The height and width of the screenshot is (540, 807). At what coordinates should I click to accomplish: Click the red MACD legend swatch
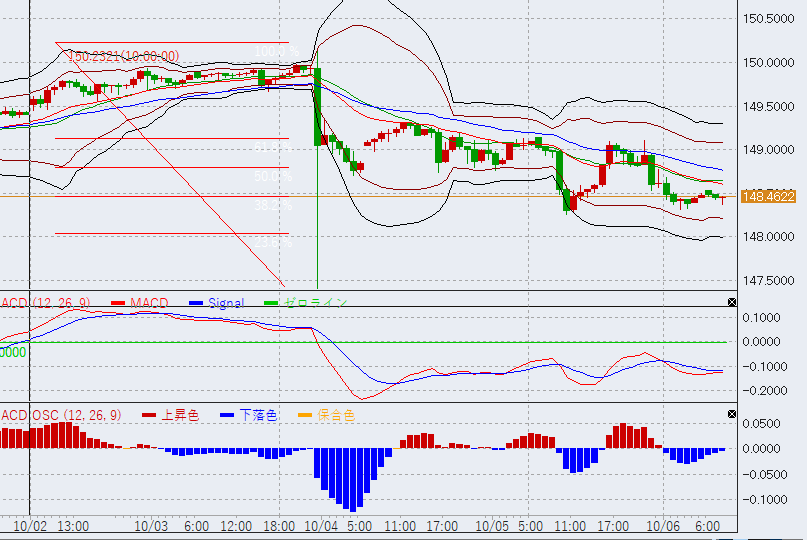point(117,303)
